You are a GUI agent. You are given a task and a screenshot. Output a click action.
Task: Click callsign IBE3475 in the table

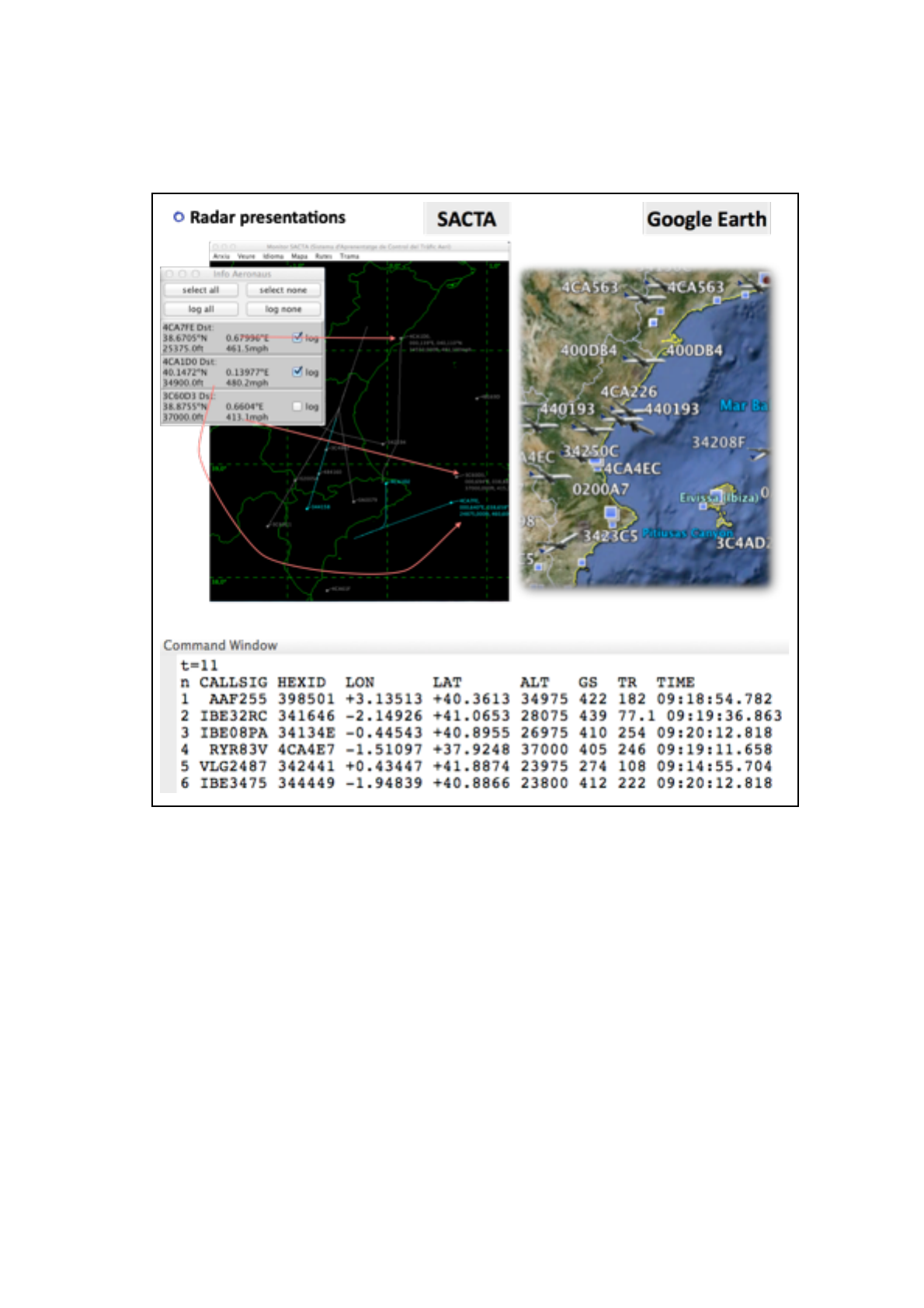233,783
